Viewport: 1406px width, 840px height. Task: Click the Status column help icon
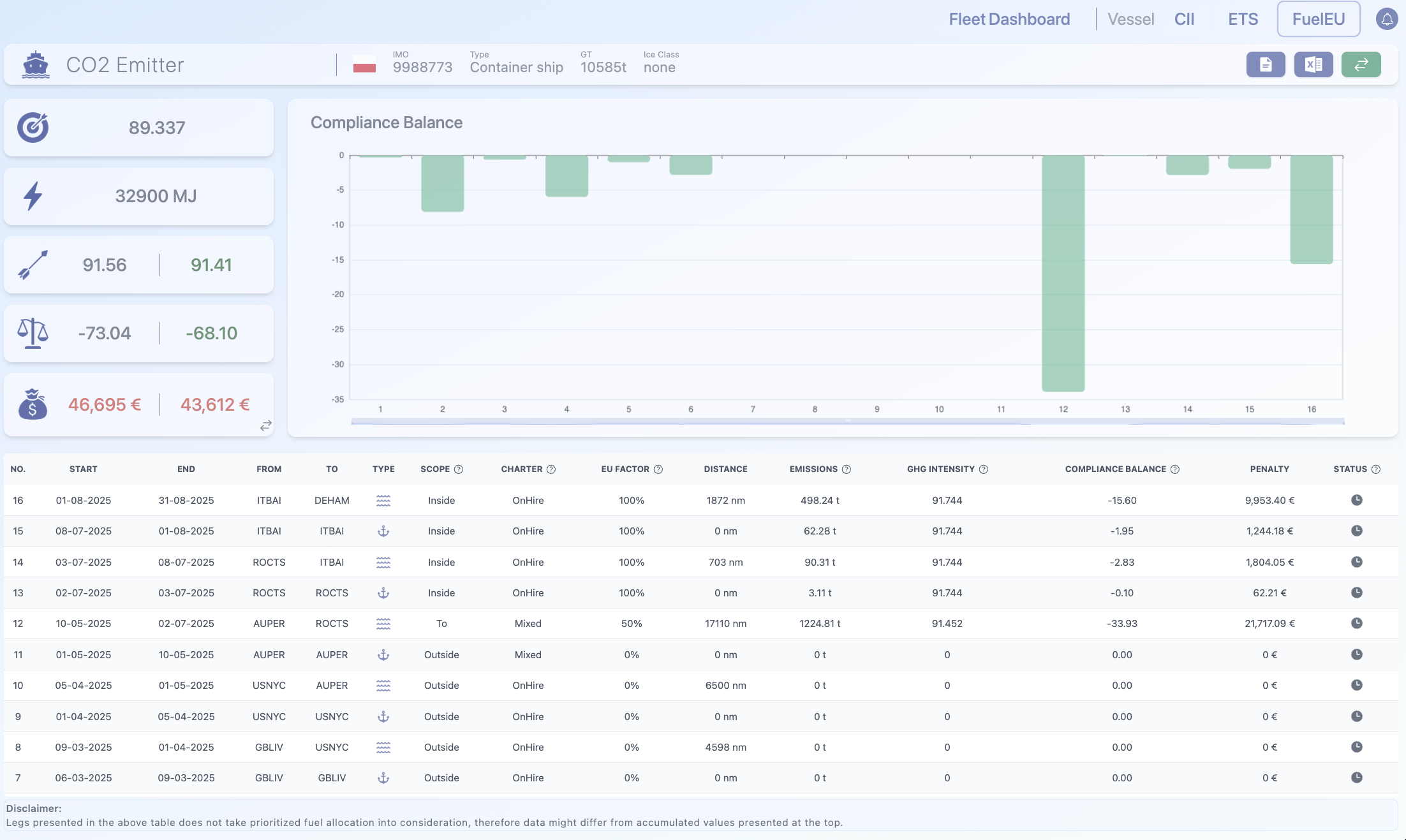point(1376,469)
